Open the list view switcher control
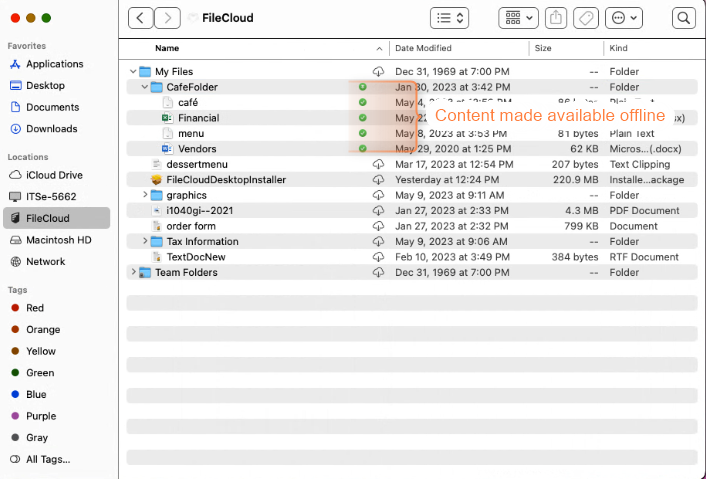 pyautogui.click(x=449, y=18)
